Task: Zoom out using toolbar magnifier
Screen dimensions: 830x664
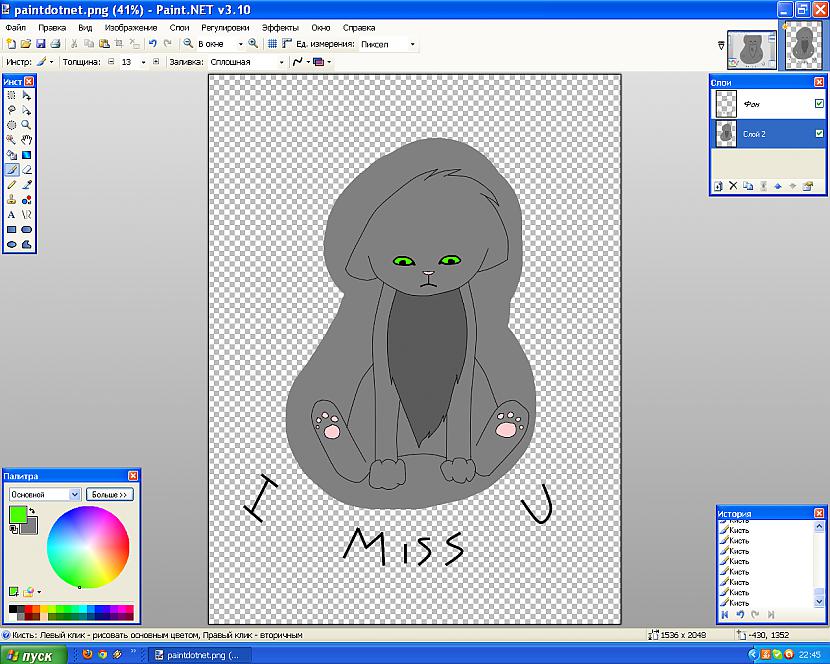Action: click(188, 44)
